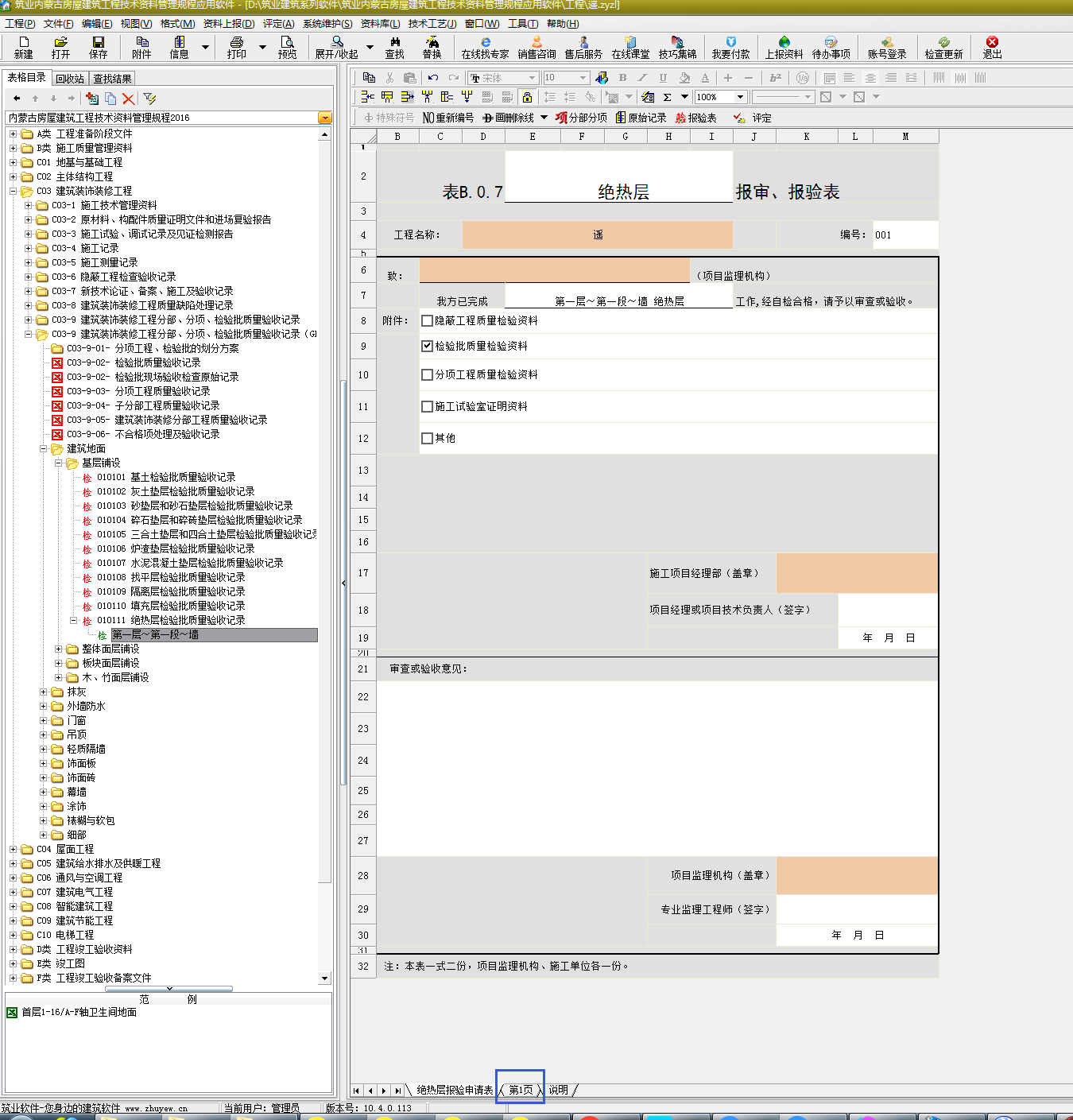1073x1120 pixels.
Task: Open 在线找专家 online expert icon
Action: pyautogui.click(x=485, y=47)
